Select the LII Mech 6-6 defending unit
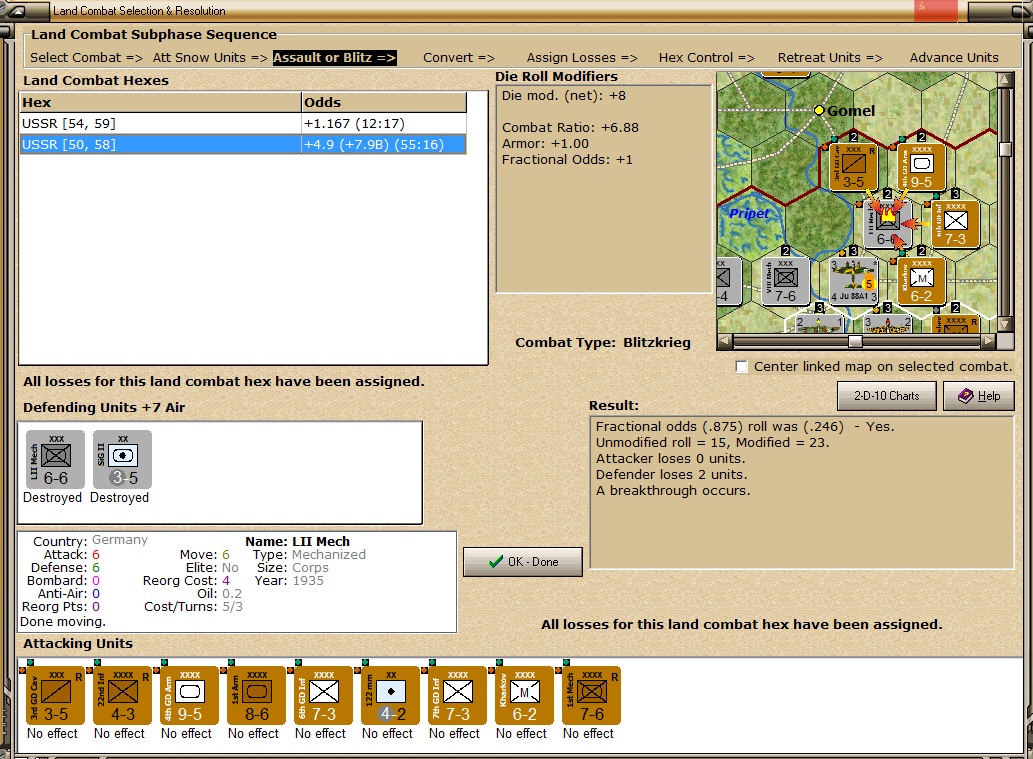The height and width of the screenshot is (759, 1033). click(x=55, y=459)
